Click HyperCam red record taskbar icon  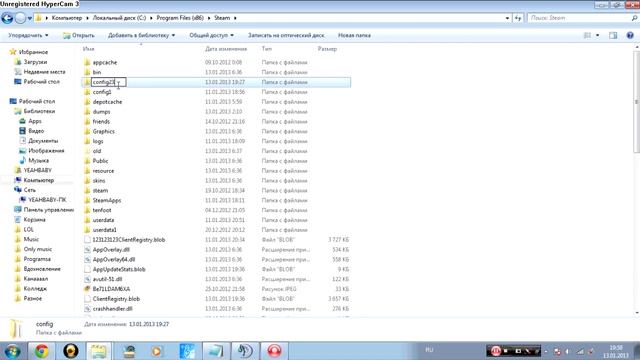[x=274, y=351]
